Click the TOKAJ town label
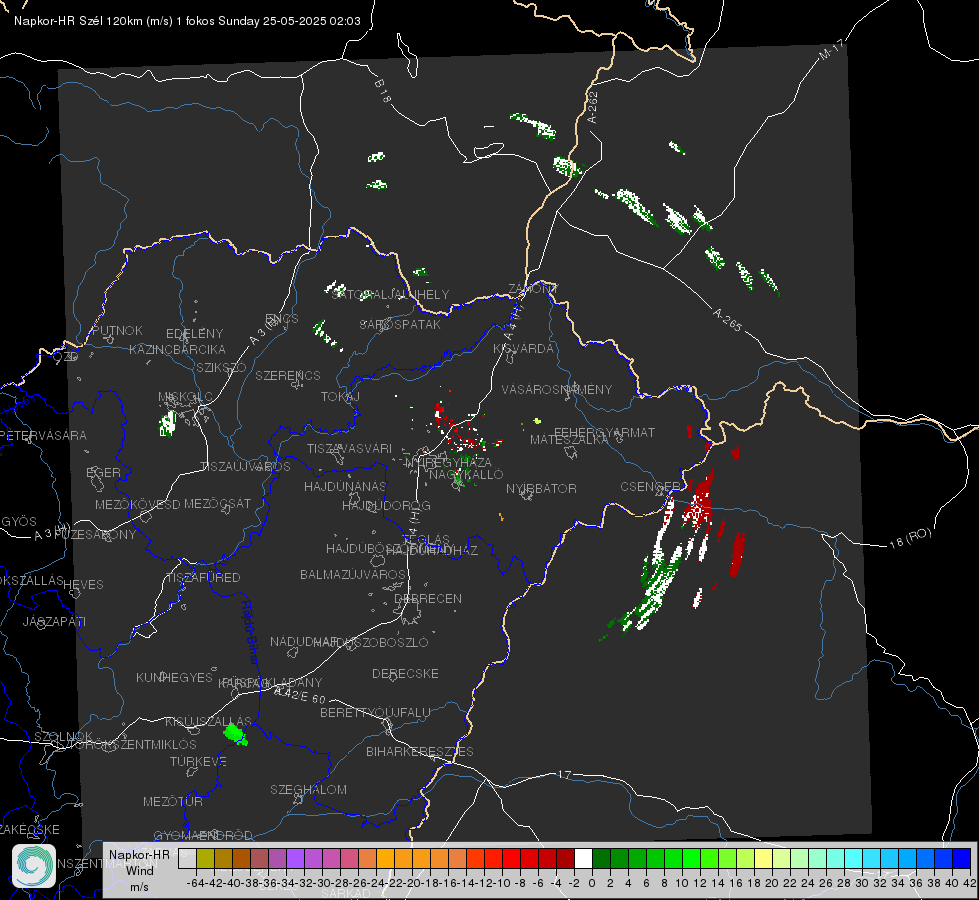 340,397
